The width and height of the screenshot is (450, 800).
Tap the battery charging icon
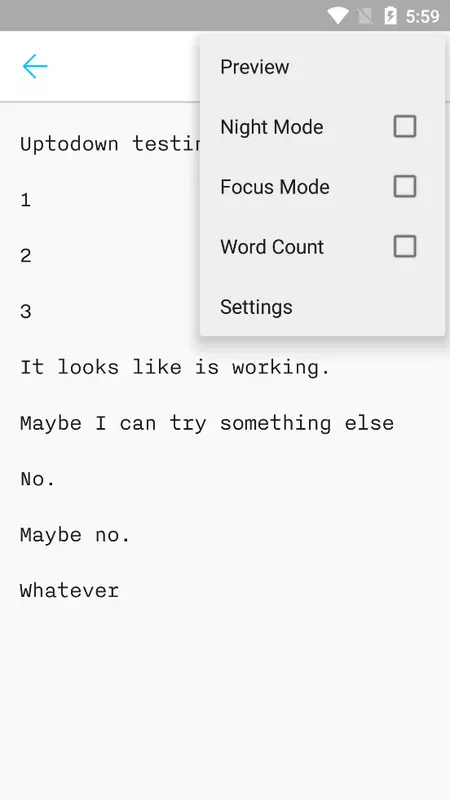(x=390, y=16)
